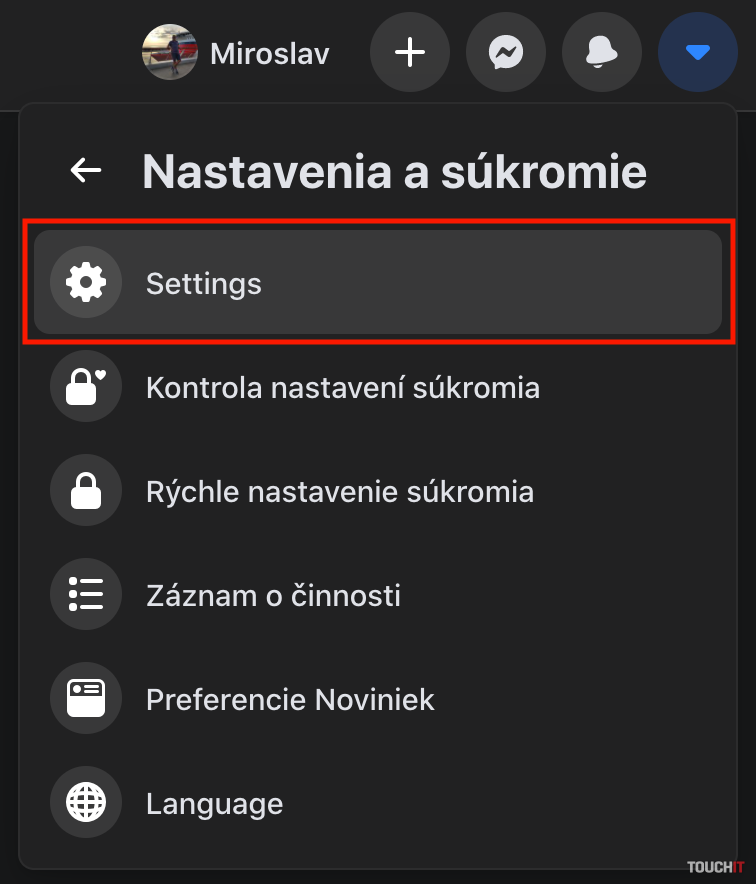Collapse the account dropdown arrow
This screenshot has width=756, height=884.
pyautogui.click(x=697, y=53)
